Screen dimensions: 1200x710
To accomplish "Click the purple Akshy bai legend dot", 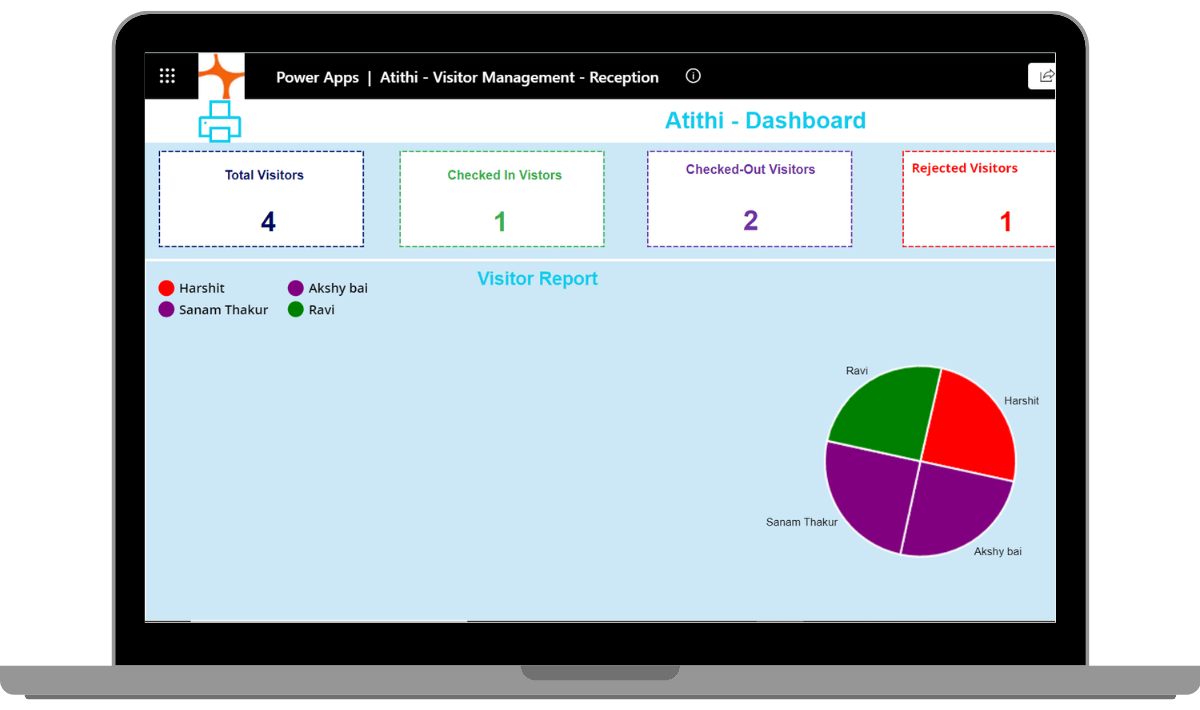I will coord(294,287).
